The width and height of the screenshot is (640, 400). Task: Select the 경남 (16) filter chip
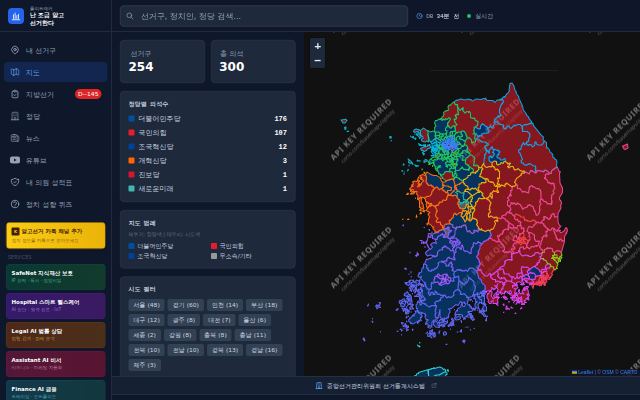click(264, 350)
